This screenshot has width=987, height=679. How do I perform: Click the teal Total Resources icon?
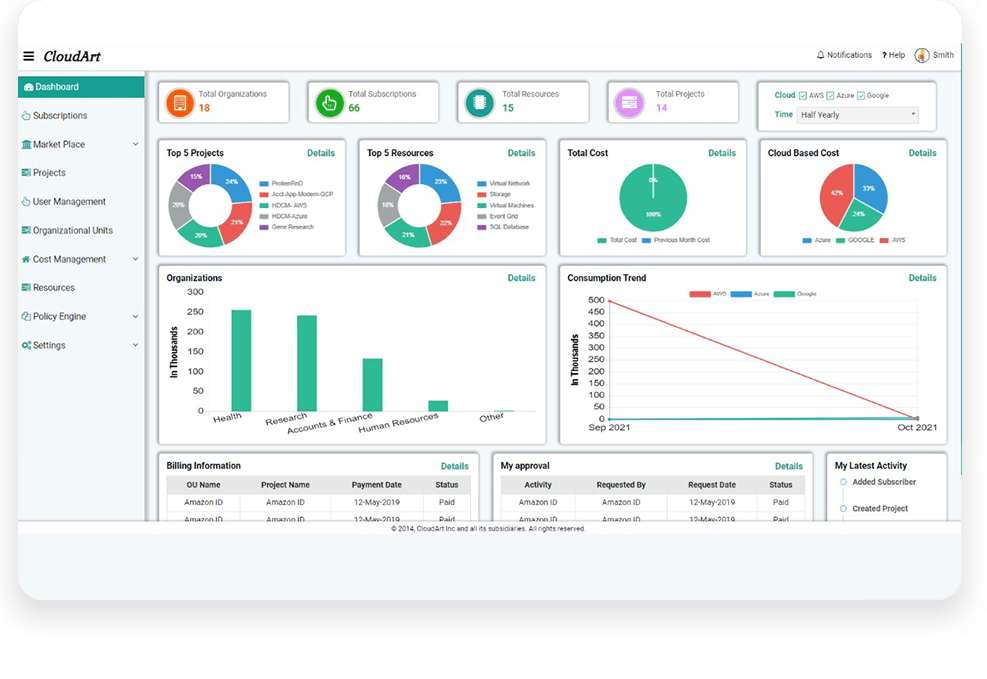coord(479,102)
